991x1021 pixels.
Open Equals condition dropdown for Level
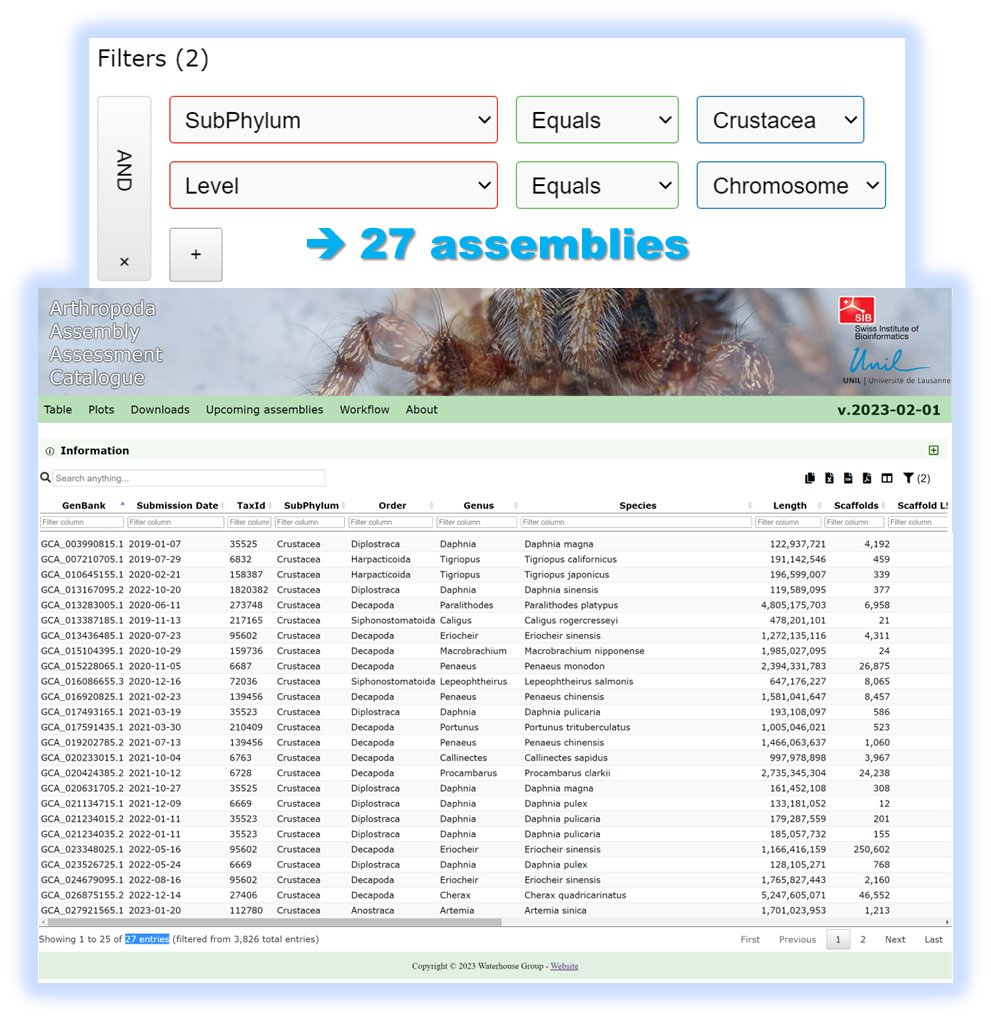(x=597, y=186)
